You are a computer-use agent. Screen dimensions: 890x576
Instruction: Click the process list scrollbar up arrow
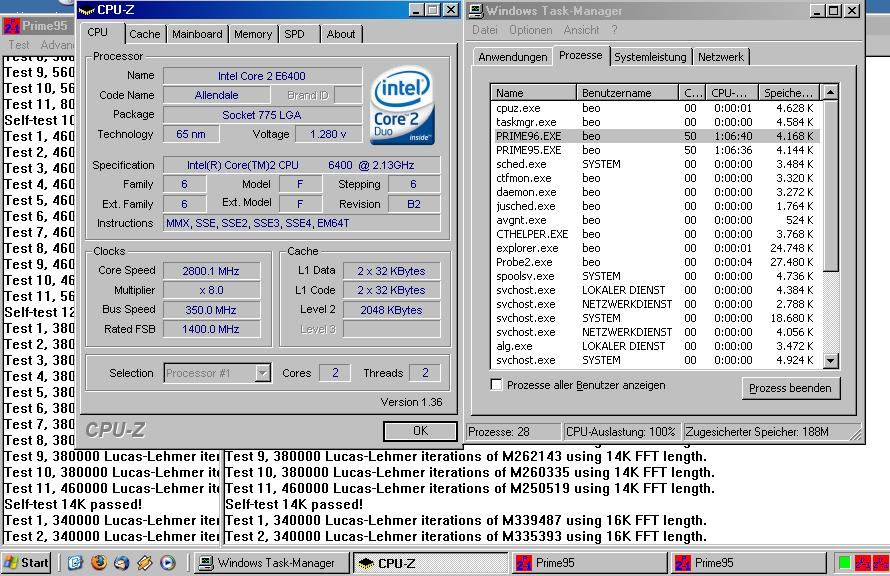830,93
